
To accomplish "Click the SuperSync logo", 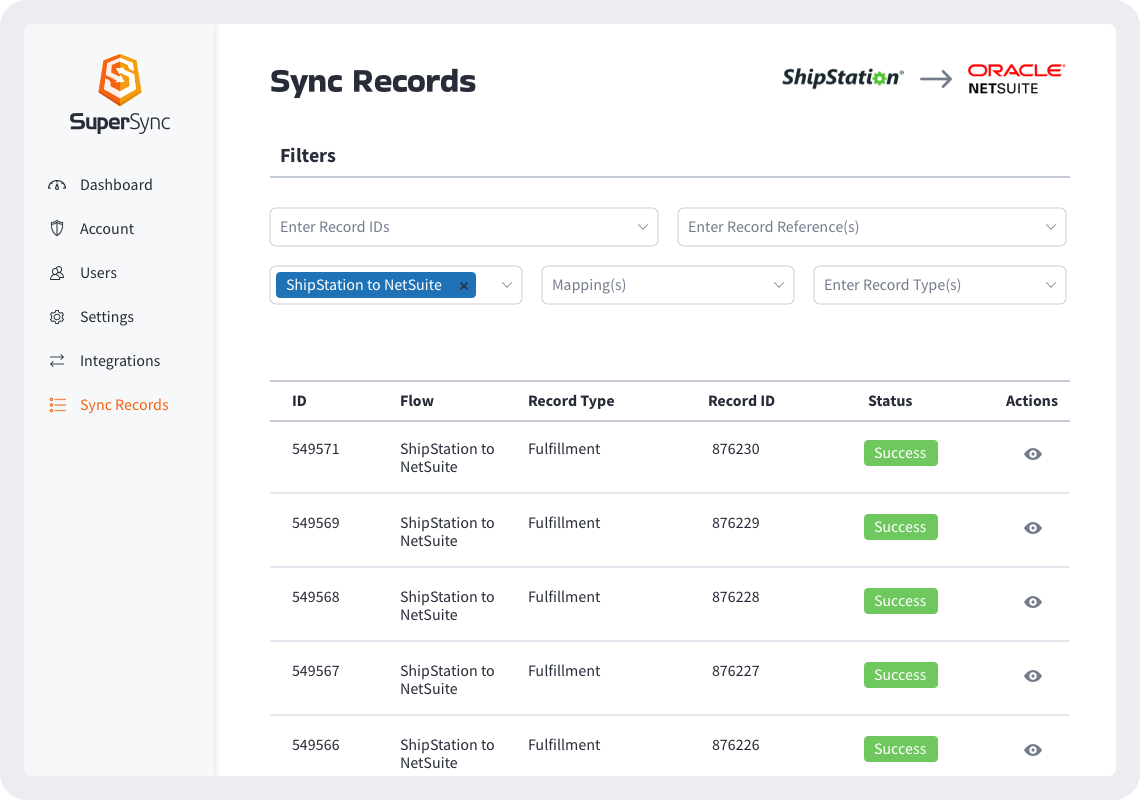I will tap(120, 94).
